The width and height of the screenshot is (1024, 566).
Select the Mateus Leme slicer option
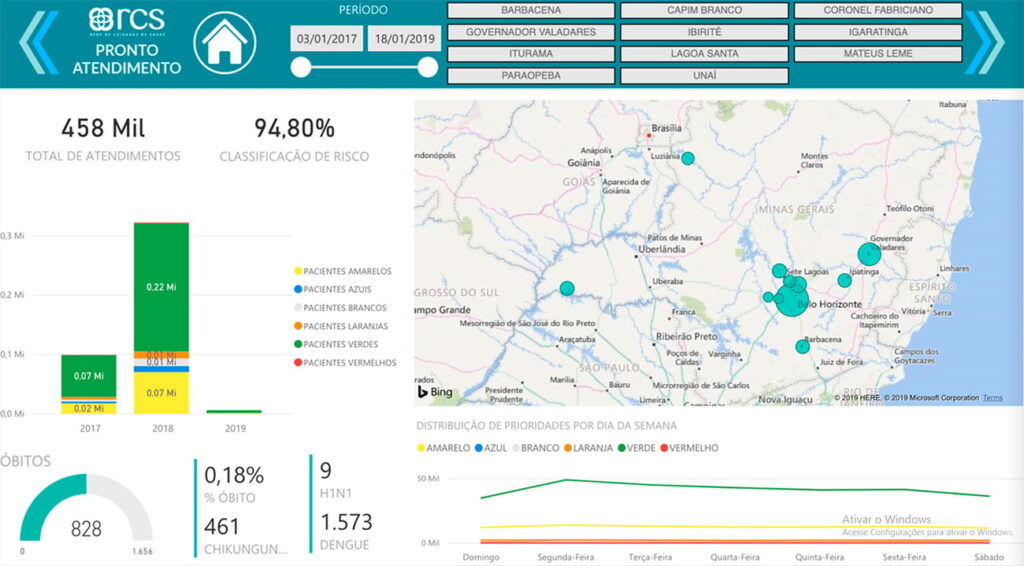[x=877, y=54]
